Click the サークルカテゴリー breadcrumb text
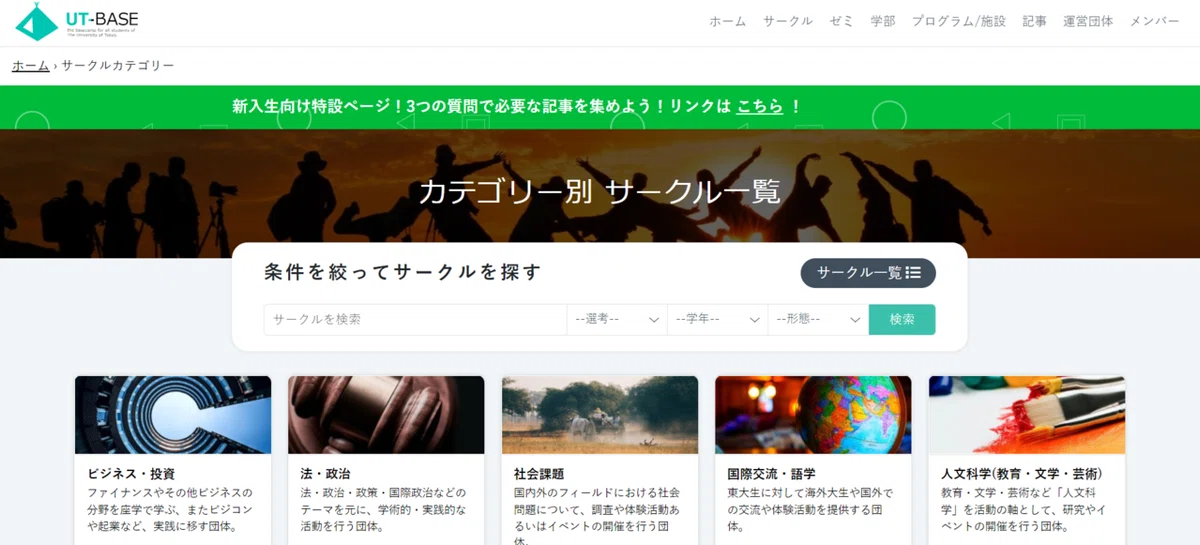 [x=118, y=66]
